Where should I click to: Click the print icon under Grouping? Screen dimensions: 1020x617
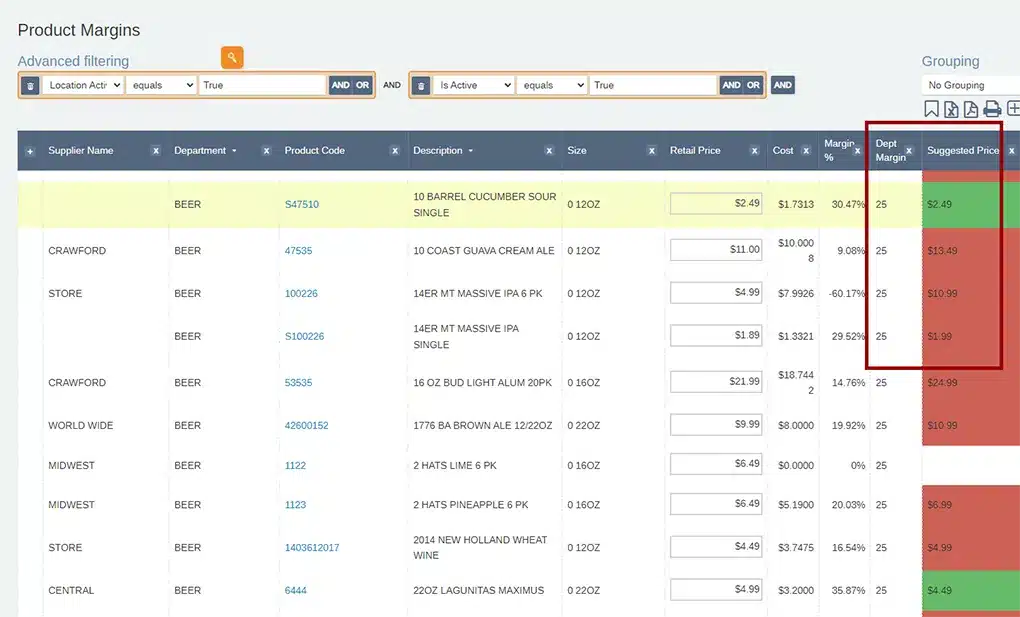point(993,109)
